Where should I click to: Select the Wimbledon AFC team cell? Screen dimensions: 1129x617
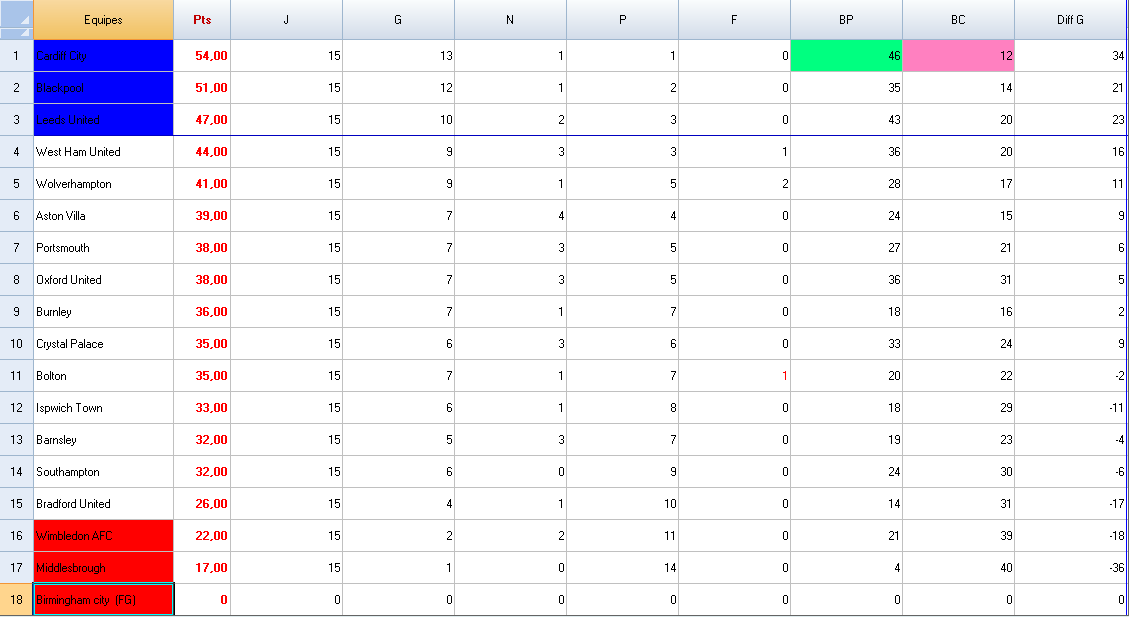[103, 536]
